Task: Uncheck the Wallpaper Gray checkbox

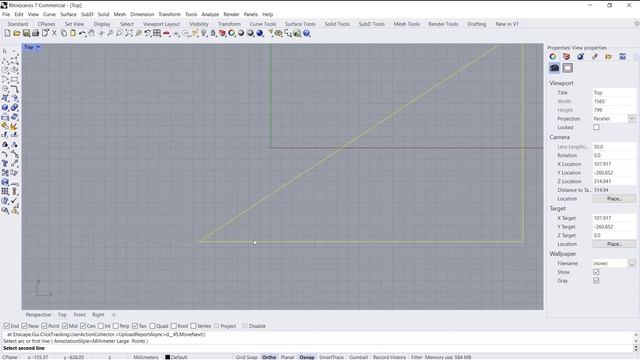Action: [596, 280]
